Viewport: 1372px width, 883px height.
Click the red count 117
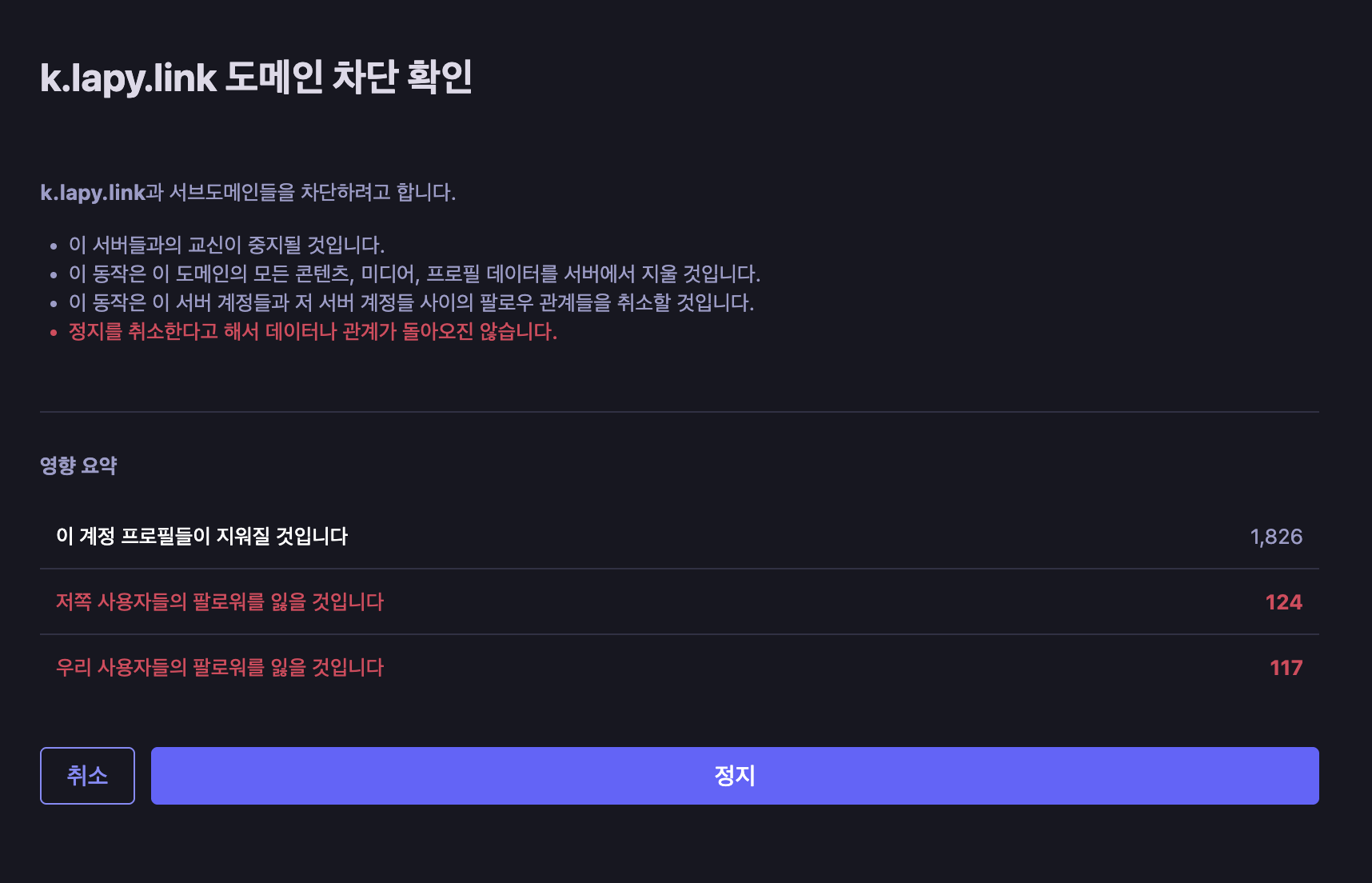pyautogui.click(x=1286, y=668)
